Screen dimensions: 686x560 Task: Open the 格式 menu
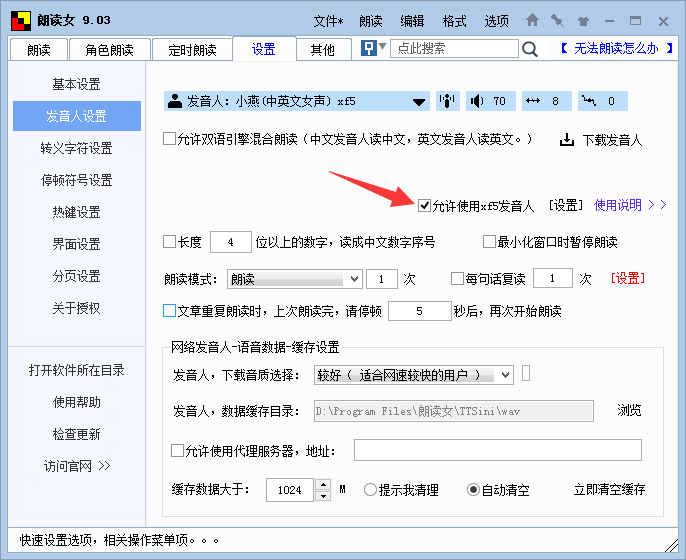pos(454,21)
